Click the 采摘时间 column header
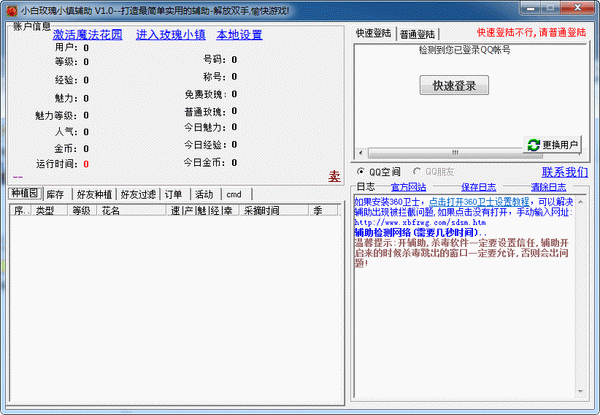This screenshot has width=600, height=415. 274,210
